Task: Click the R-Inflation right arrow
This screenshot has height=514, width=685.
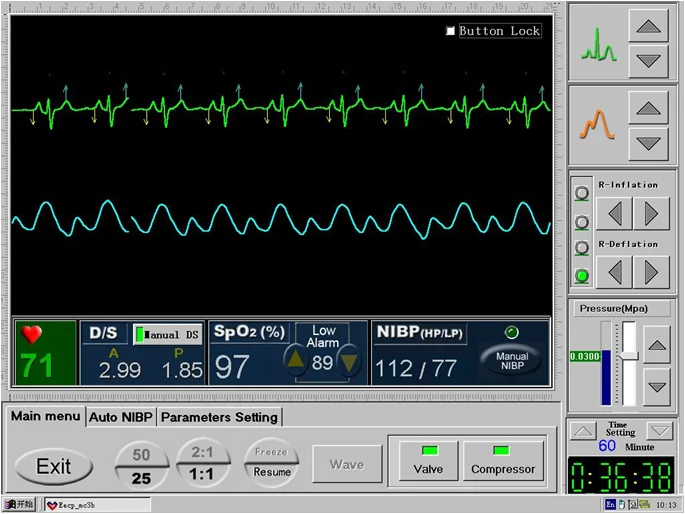Action: click(x=651, y=213)
